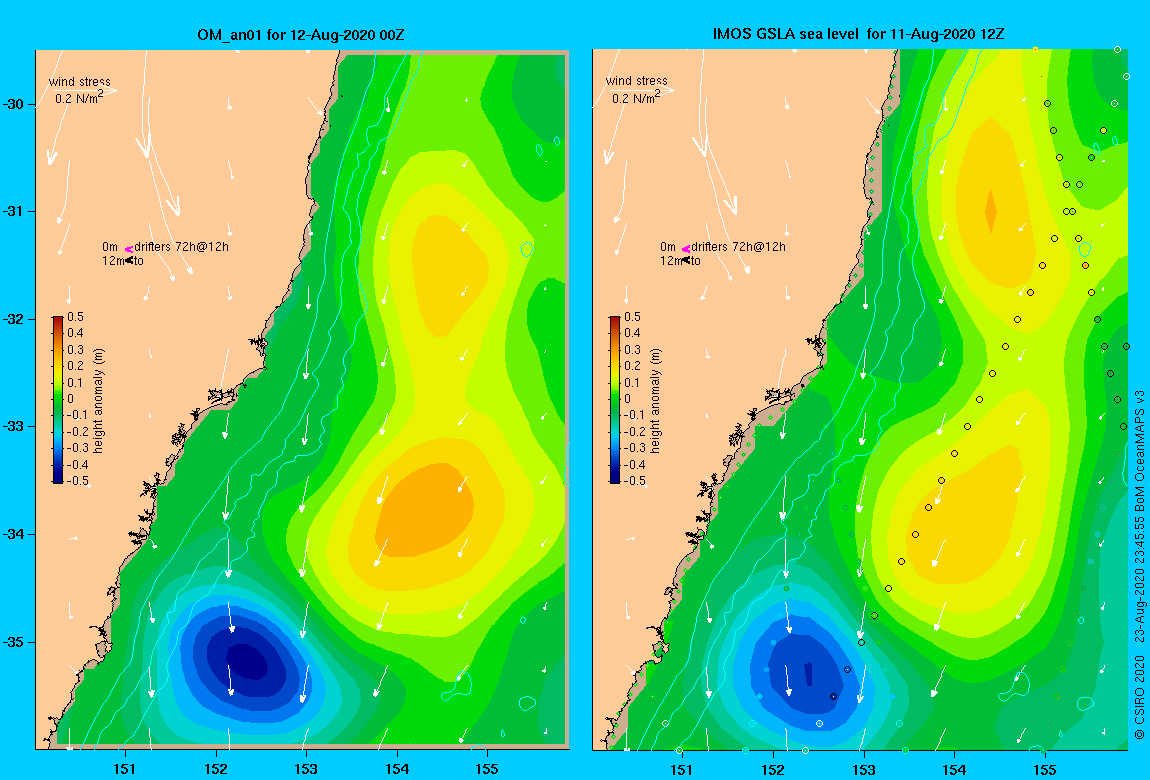1150x780 pixels.
Task: Click longitude label 151 under OM_an01 map
Action: (125, 769)
